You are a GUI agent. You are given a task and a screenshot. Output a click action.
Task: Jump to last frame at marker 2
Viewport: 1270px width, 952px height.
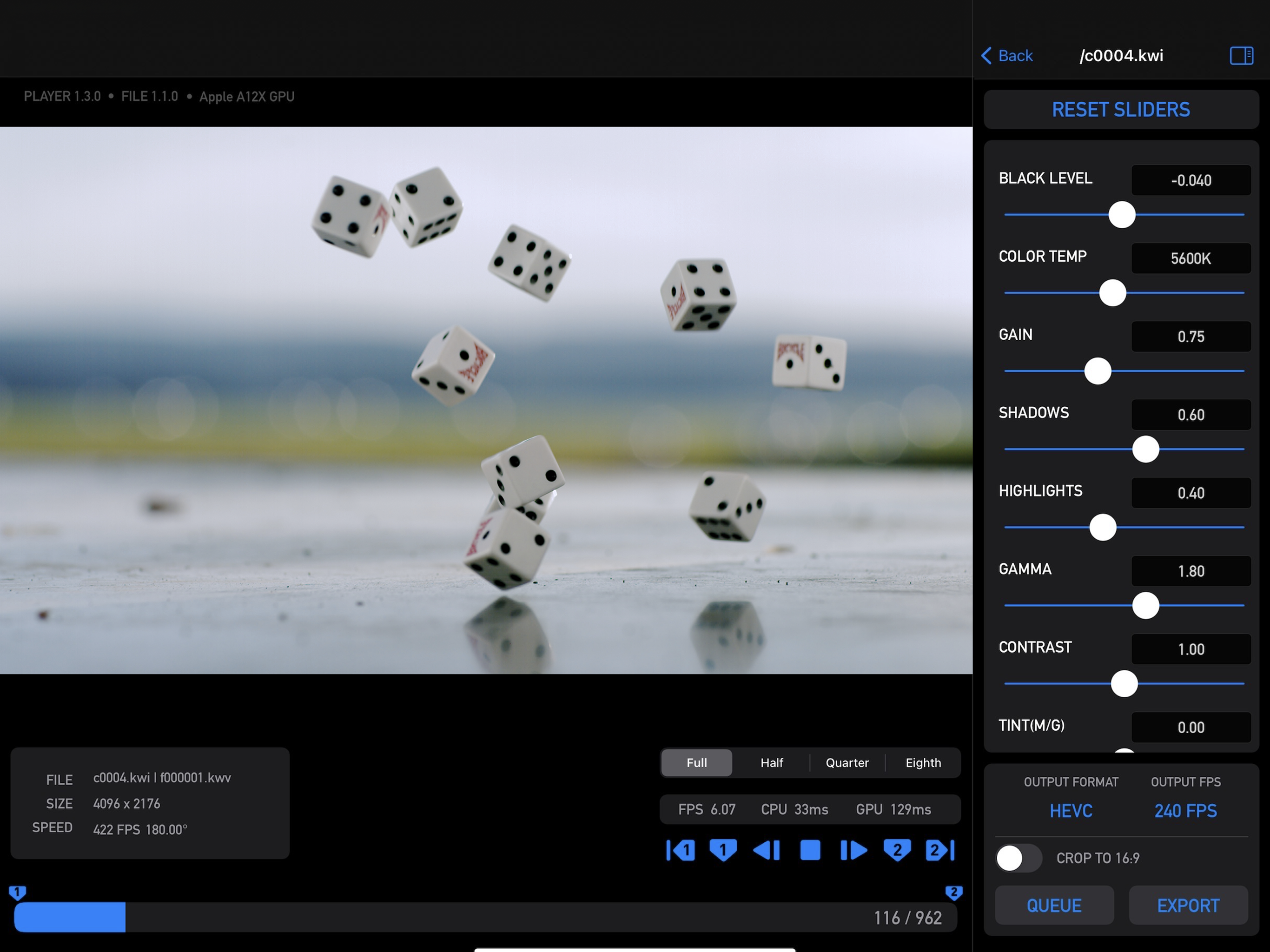coord(940,850)
